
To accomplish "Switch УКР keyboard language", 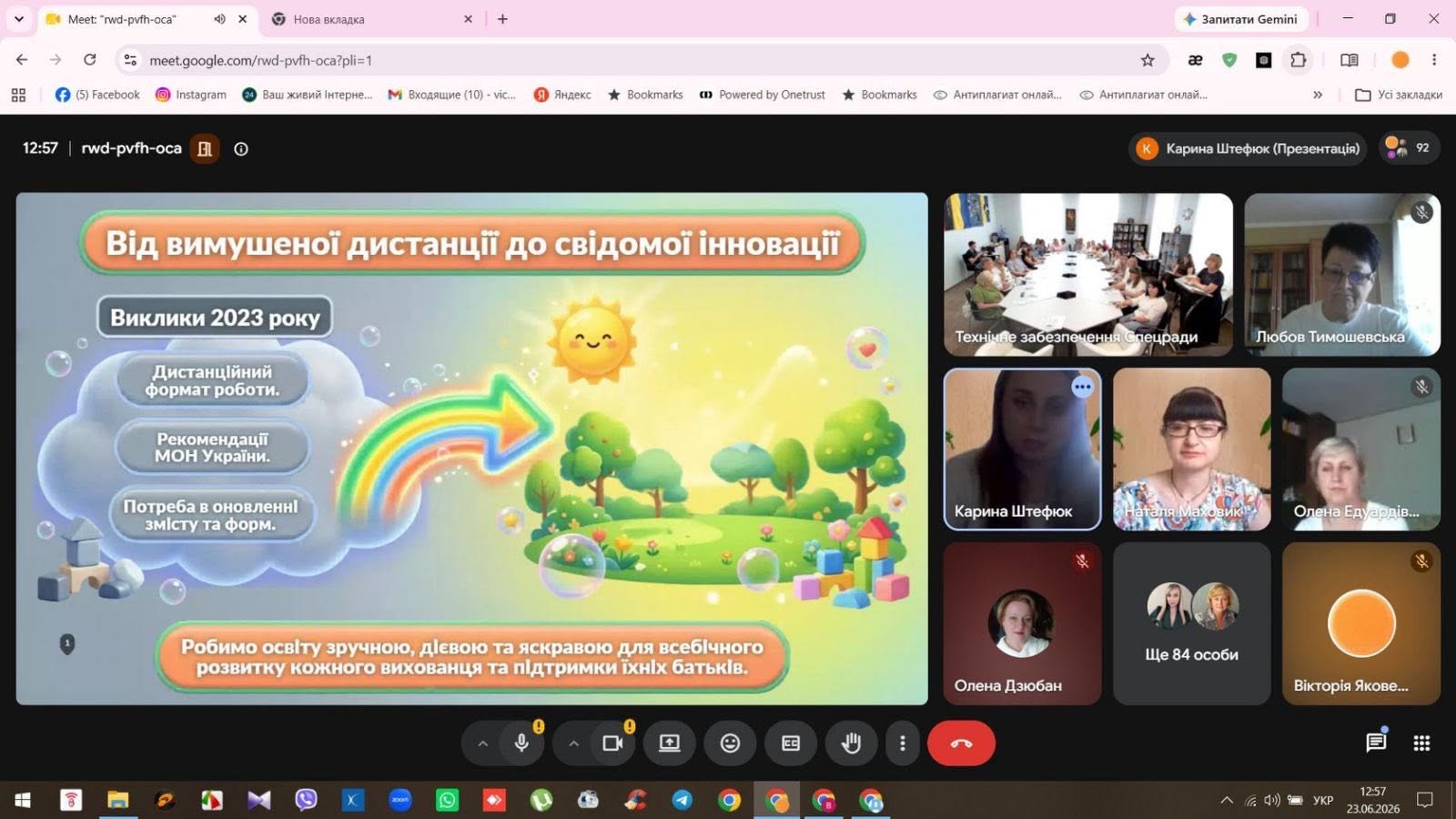I will [x=1323, y=800].
